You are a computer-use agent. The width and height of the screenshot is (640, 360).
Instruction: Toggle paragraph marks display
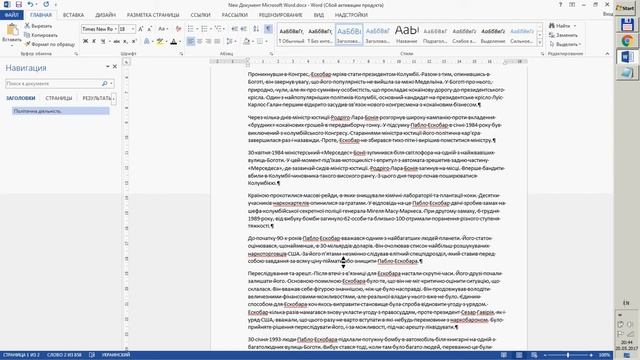click(268, 29)
